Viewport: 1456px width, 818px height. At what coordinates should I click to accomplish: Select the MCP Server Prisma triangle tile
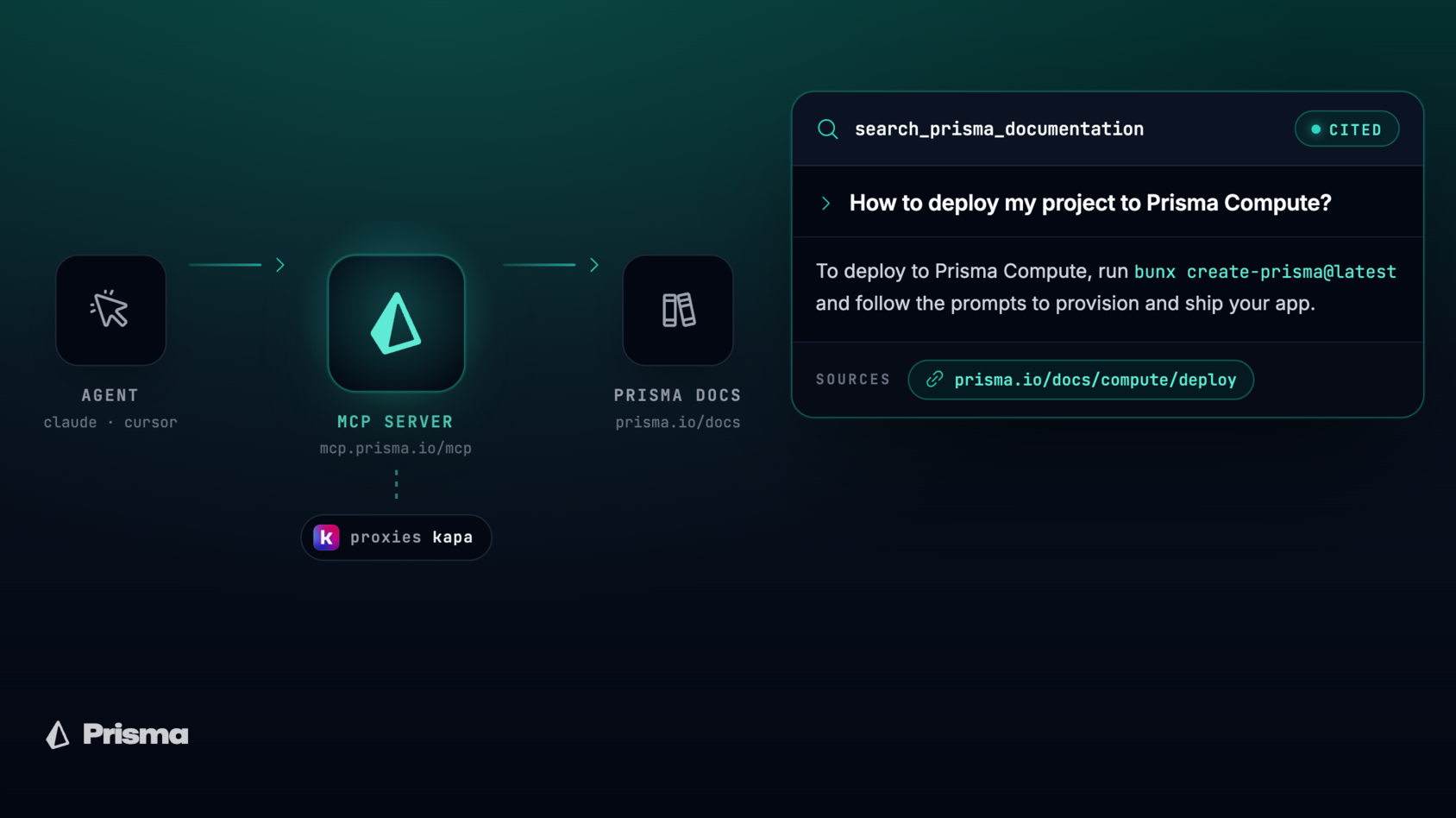pos(396,323)
